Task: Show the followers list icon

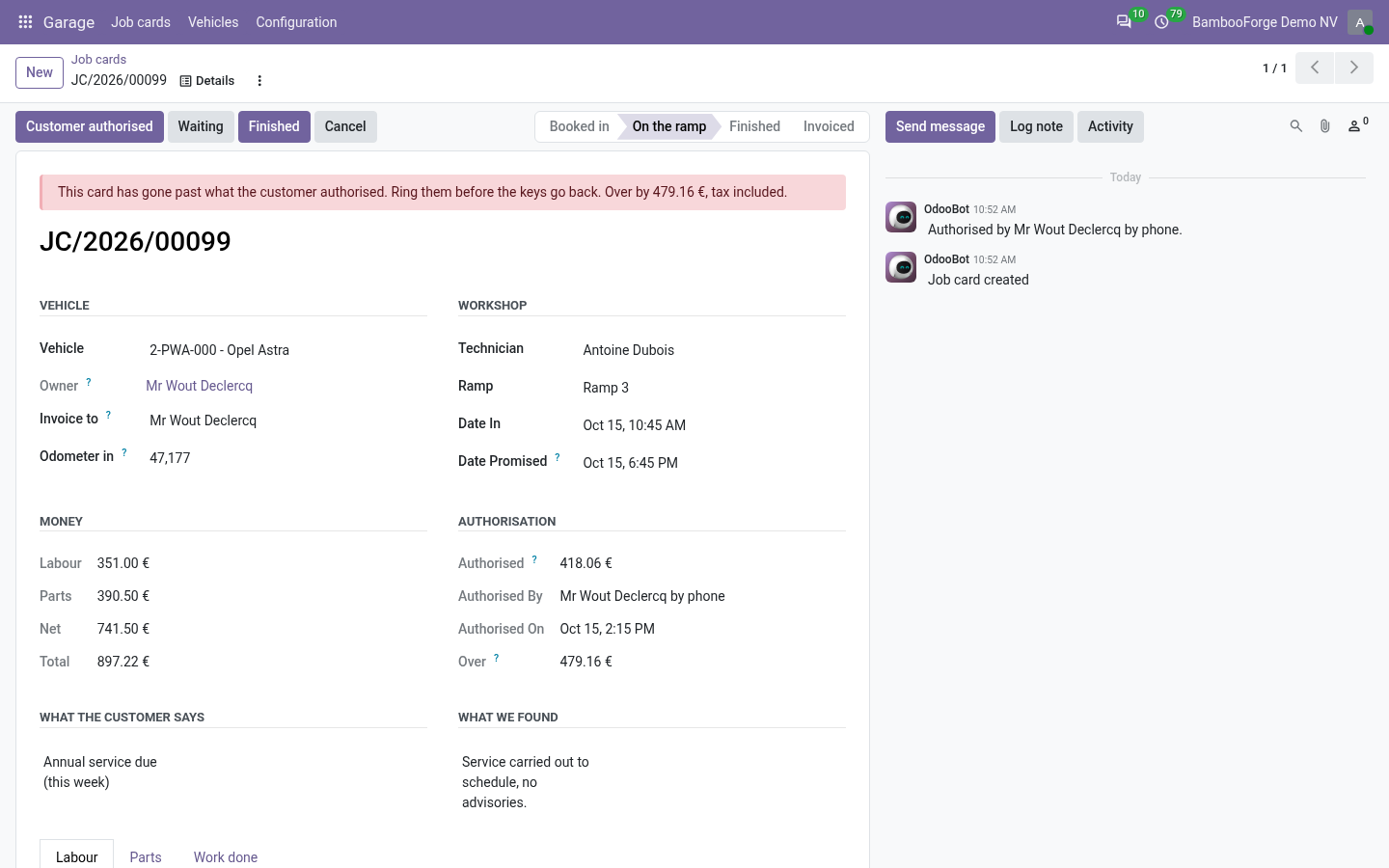Action: pos(1357,125)
